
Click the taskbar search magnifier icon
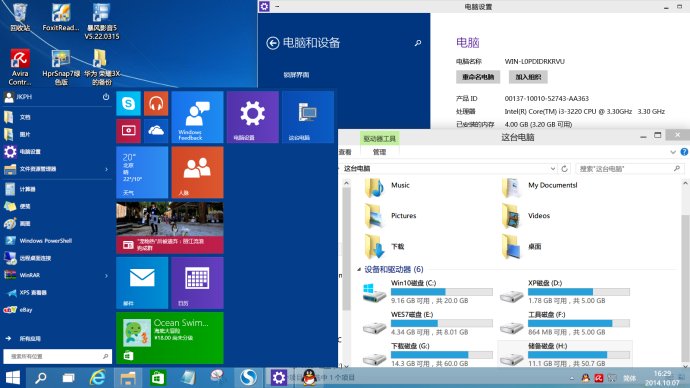pos(40,377)
